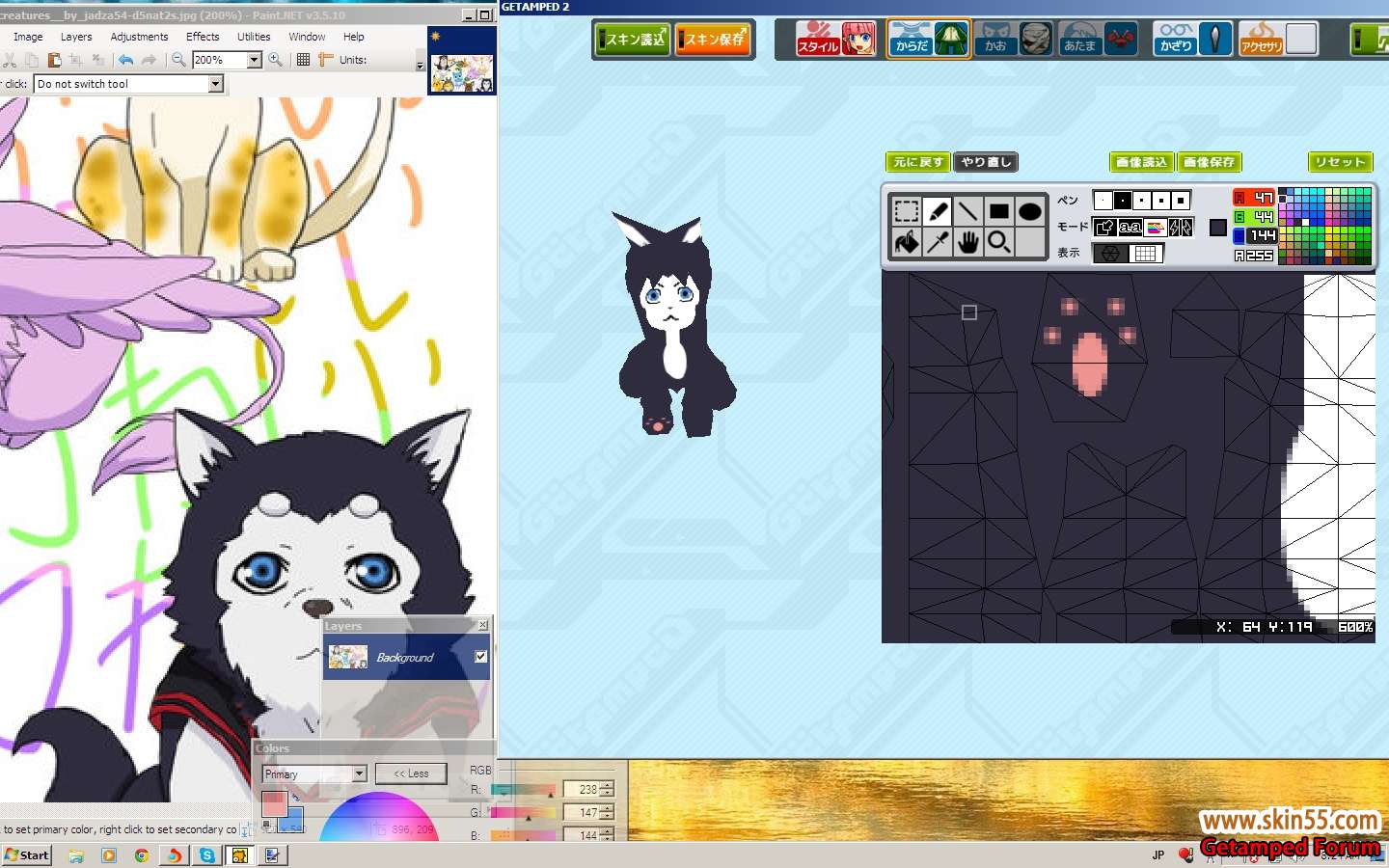Open the かお face category
Image resolution: width=1389 pixels, height=868 pixels.
tap(1013, 40)
